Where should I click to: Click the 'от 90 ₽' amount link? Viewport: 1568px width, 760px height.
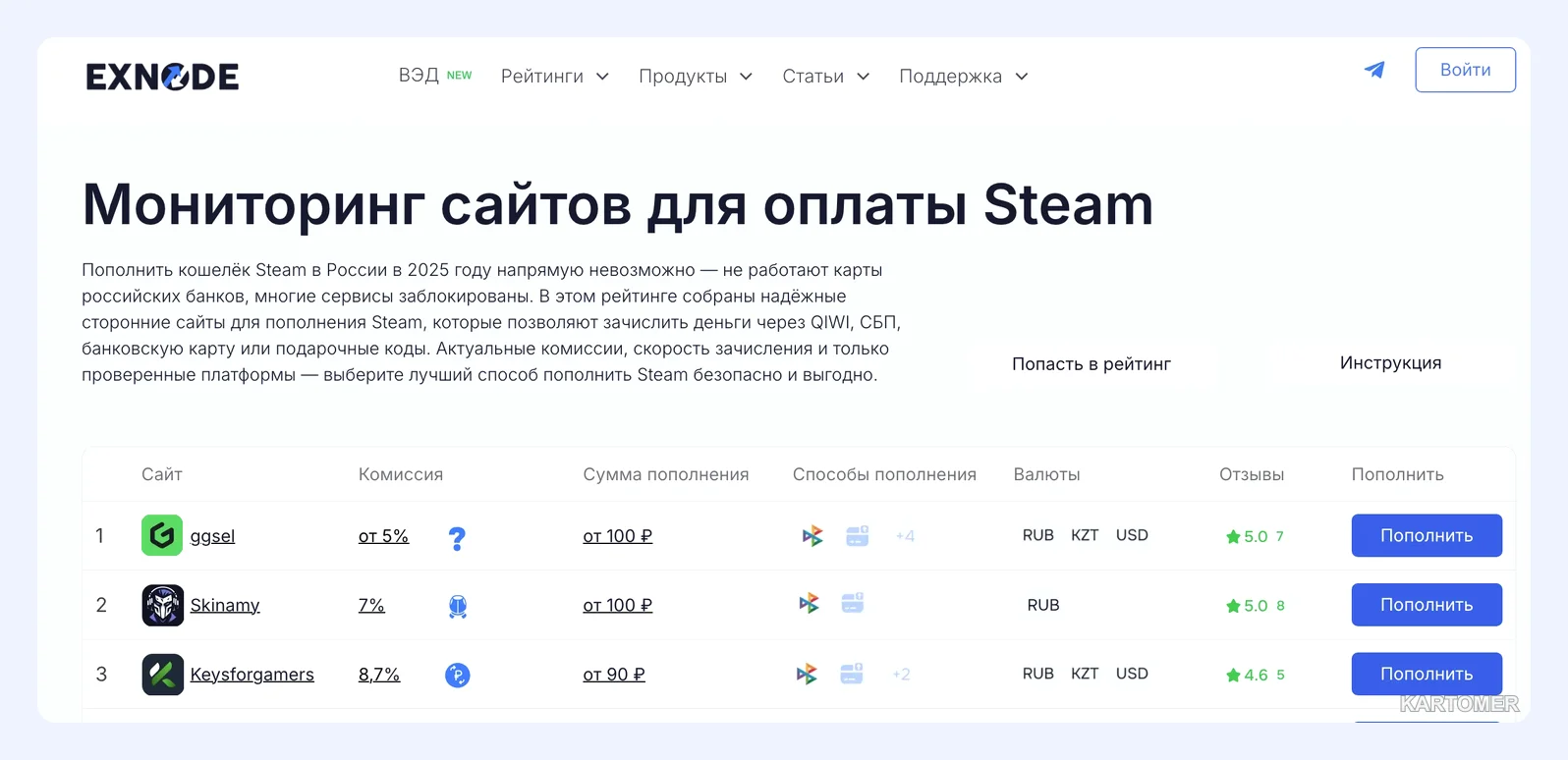pos(614,675)
